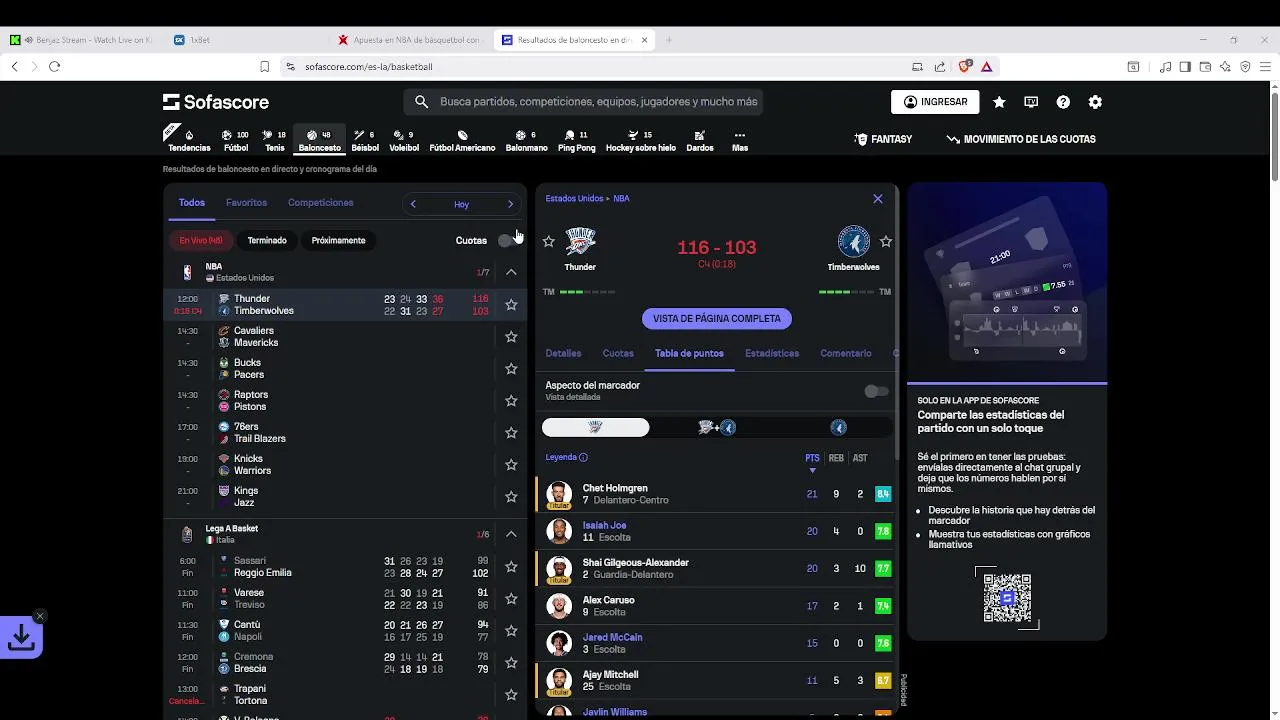The width and height of the screenshot is (1280, 720).
Task: Sort players by PTS column
Action: pos(812,459)
